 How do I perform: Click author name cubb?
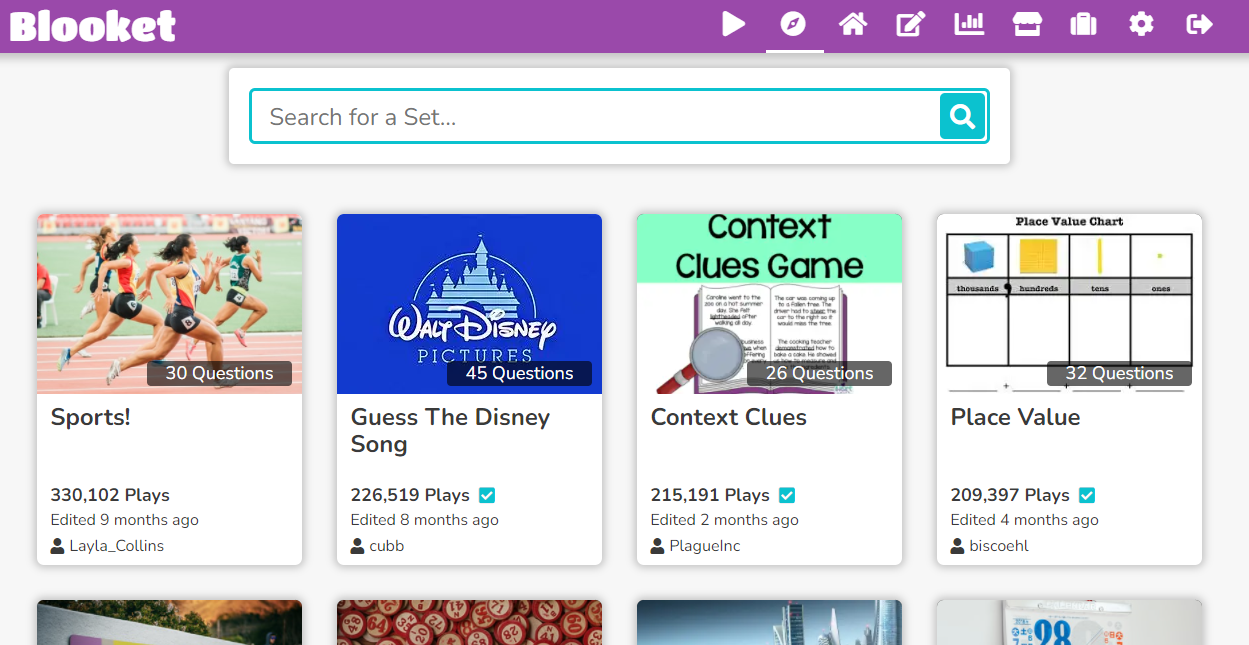[x=387, y=546]
